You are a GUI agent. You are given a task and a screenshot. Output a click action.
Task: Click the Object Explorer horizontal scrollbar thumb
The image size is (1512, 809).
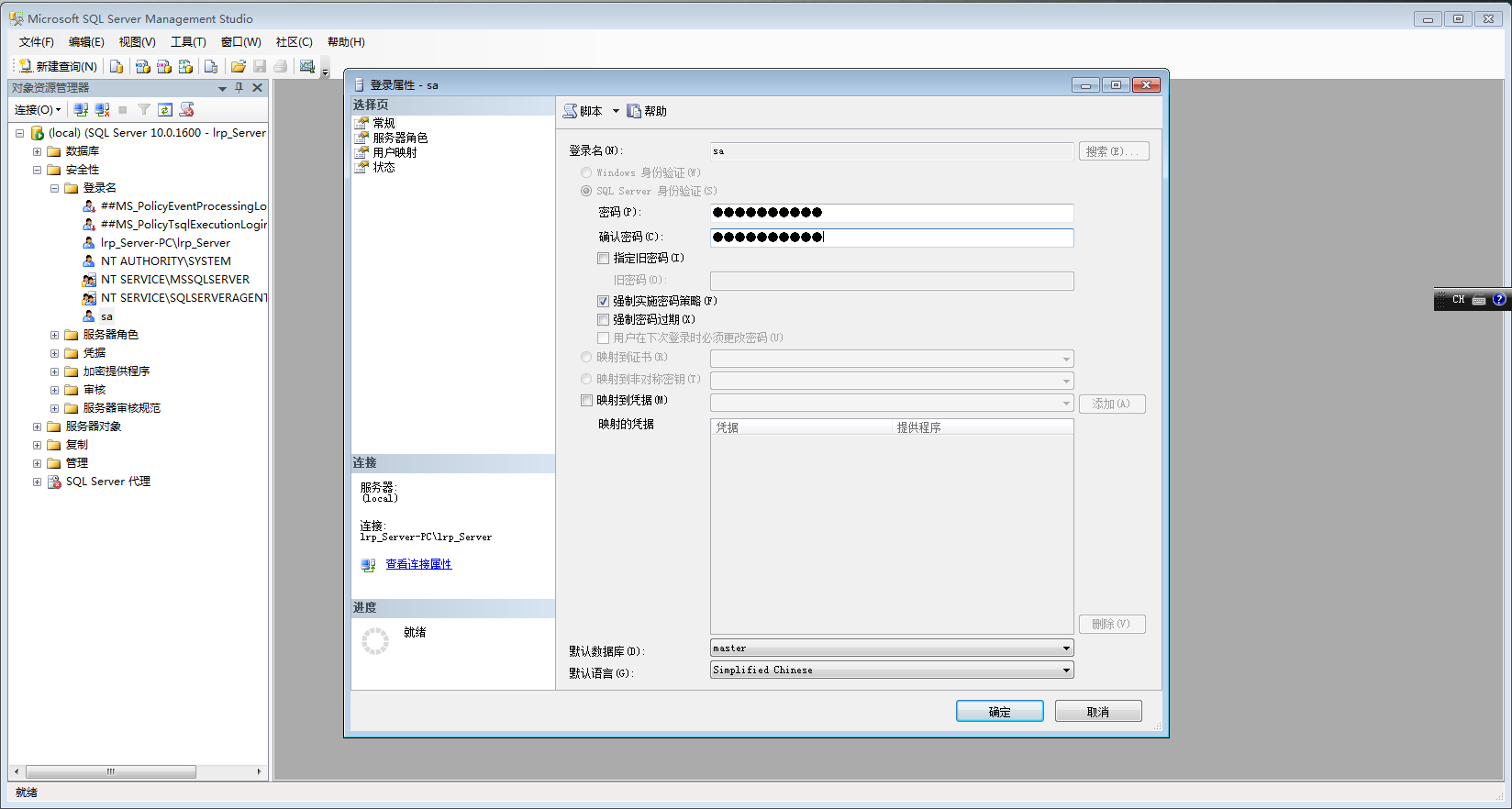pos(111,771)
